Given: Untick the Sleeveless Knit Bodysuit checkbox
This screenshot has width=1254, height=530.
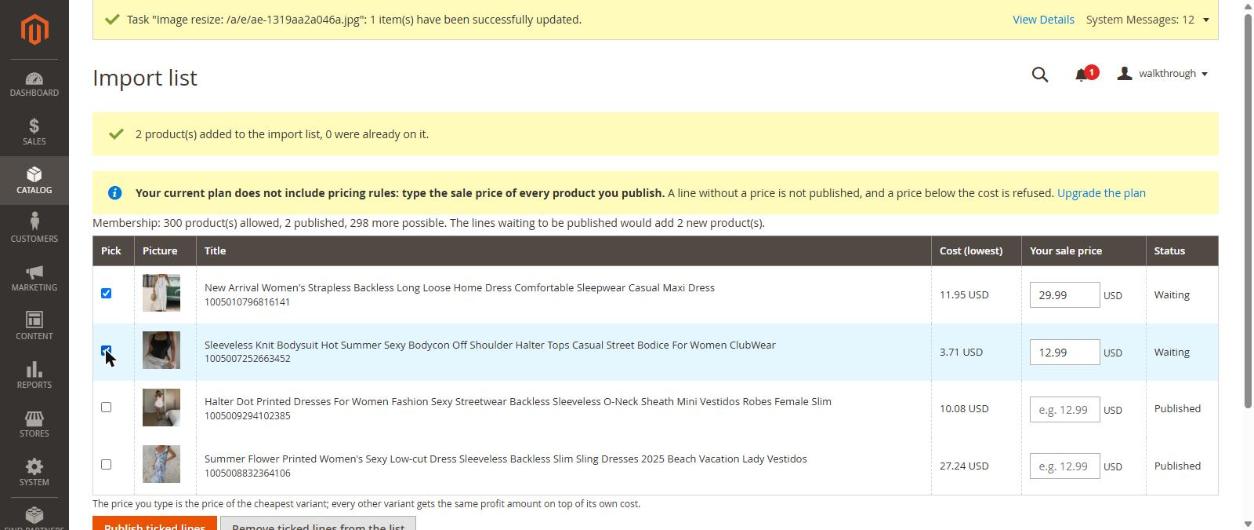Looking at the screenshot, I should (x=106, y=350).
